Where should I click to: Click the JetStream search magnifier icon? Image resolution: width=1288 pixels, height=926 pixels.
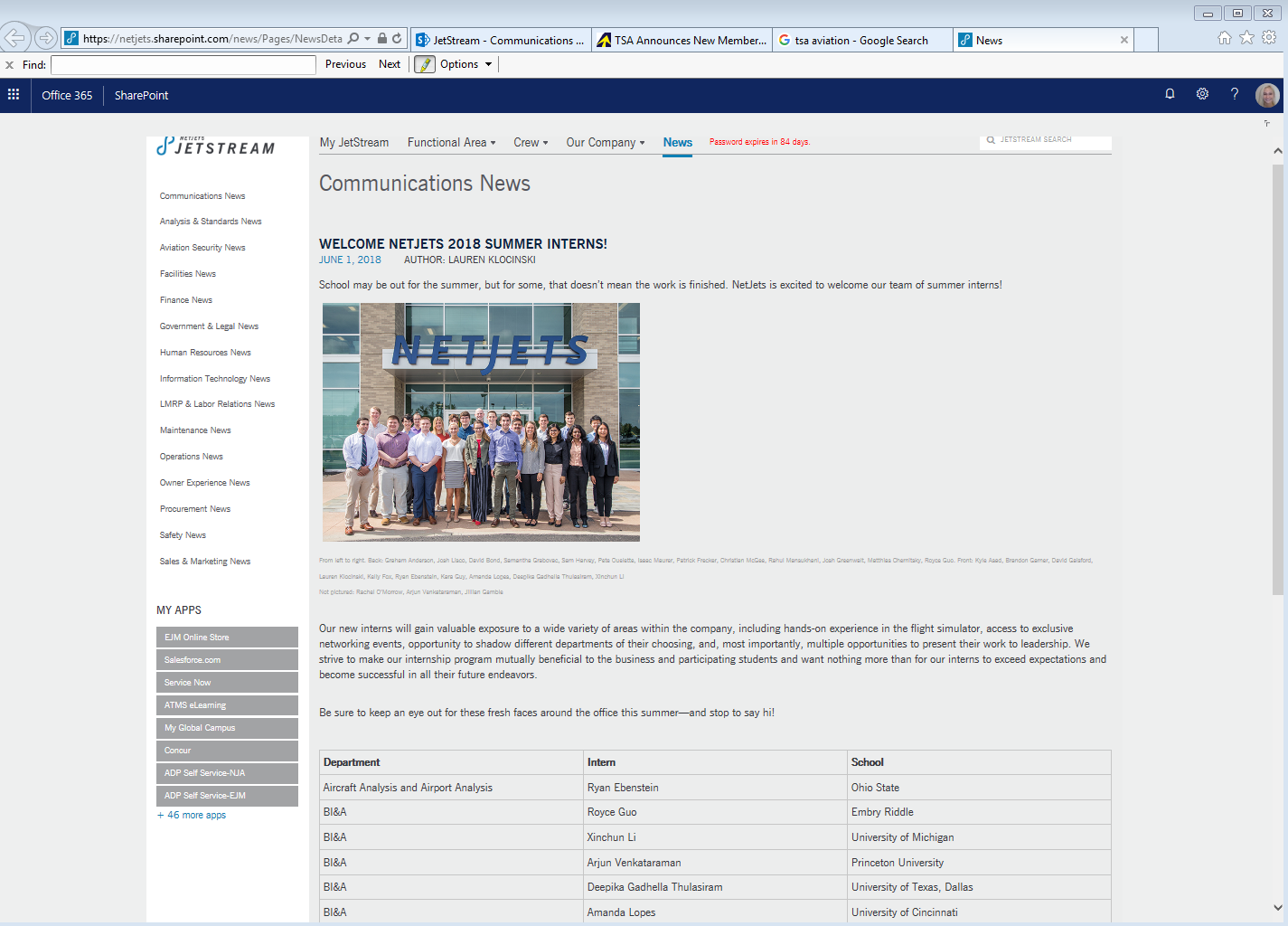(991, 140)
